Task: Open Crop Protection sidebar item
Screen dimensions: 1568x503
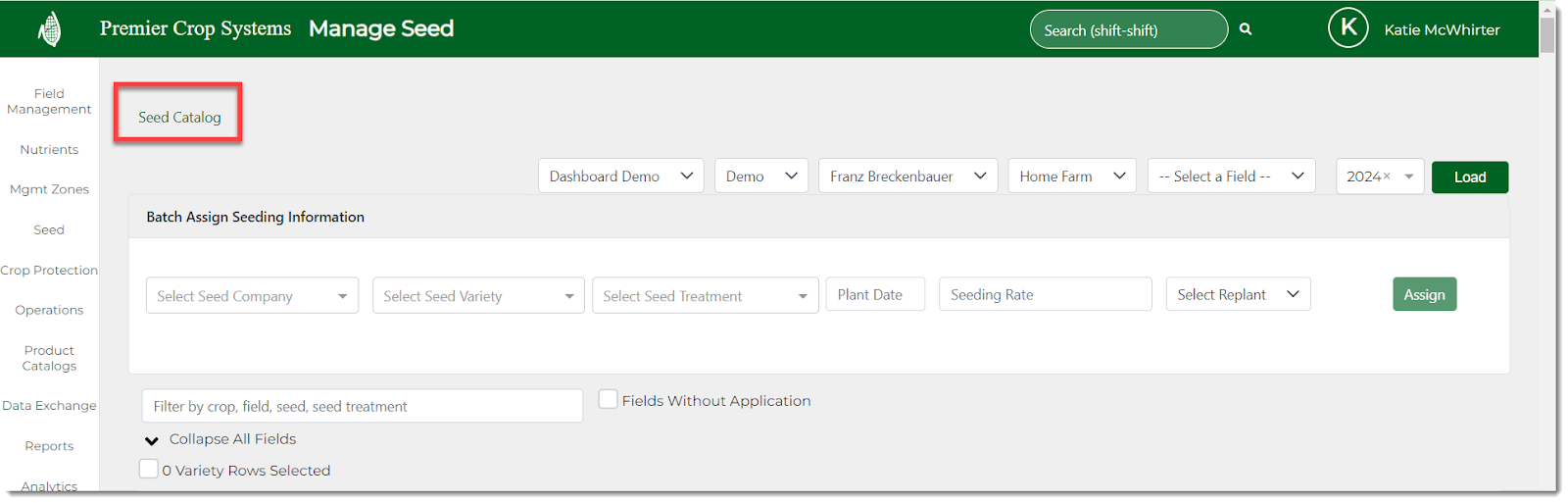Action: [49, 270]
